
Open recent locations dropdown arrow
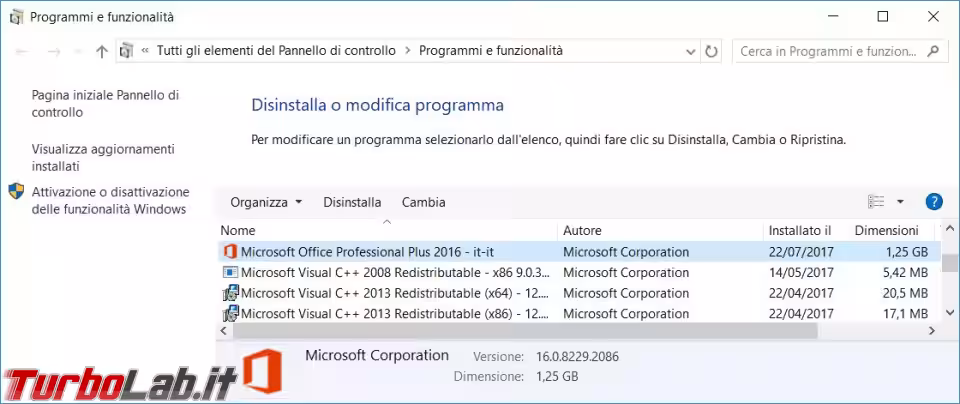(x=78, y=52)
